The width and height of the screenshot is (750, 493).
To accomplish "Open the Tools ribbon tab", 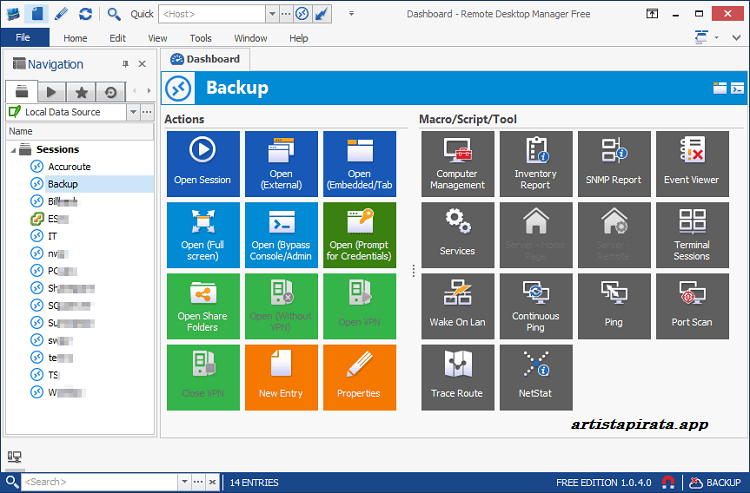I will (200, 38).
